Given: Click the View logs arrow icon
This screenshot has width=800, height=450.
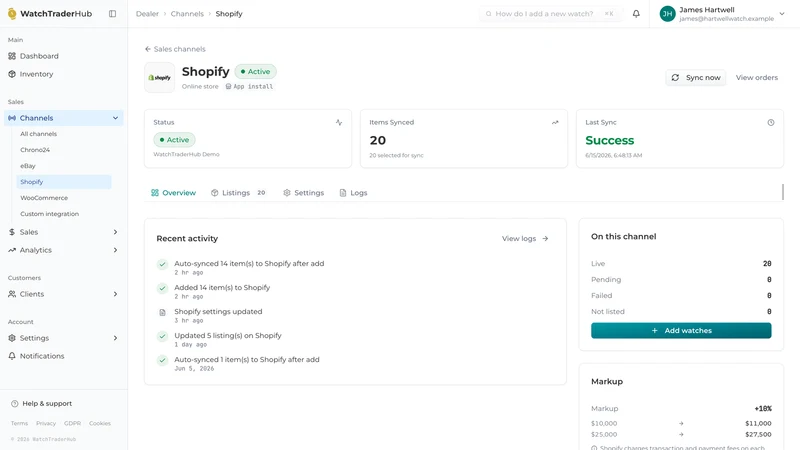Looking at the screenshot, I should click(x=545, y=239).
